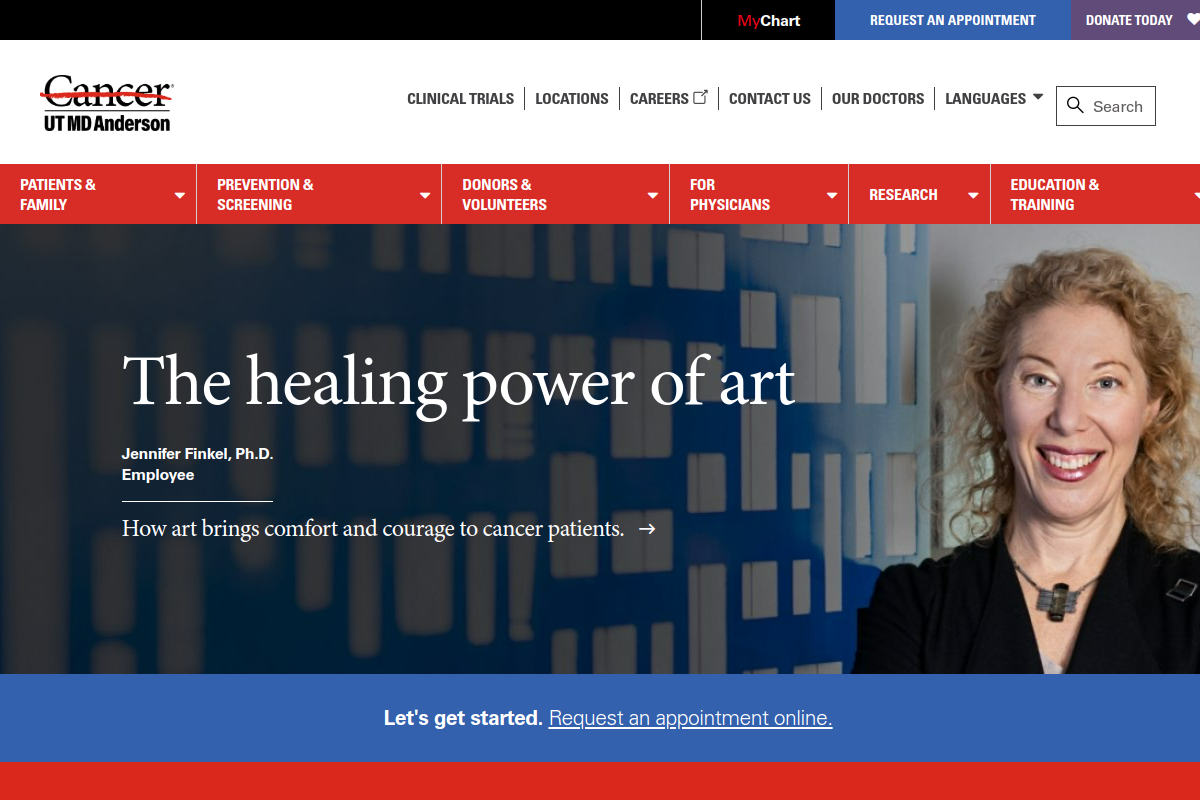
Task: Expand the Languages dropdown arrow
Action: point(1037,97)
